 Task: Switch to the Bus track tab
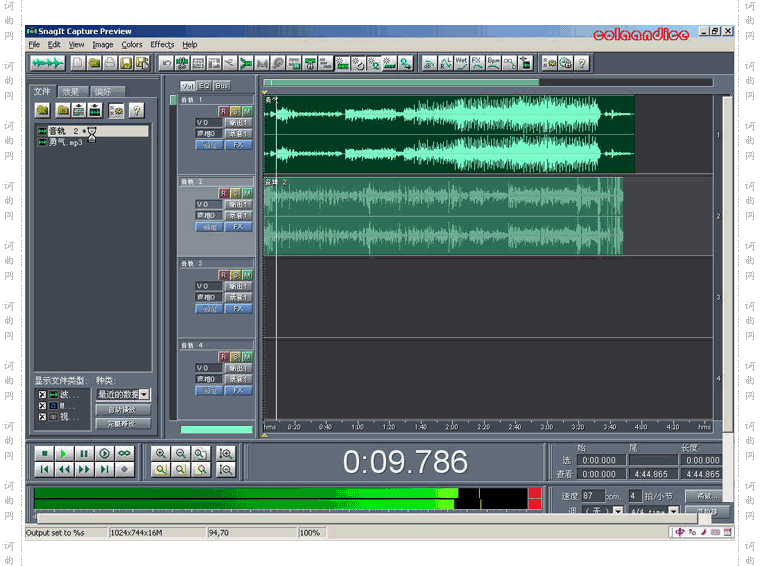[222, 86]
